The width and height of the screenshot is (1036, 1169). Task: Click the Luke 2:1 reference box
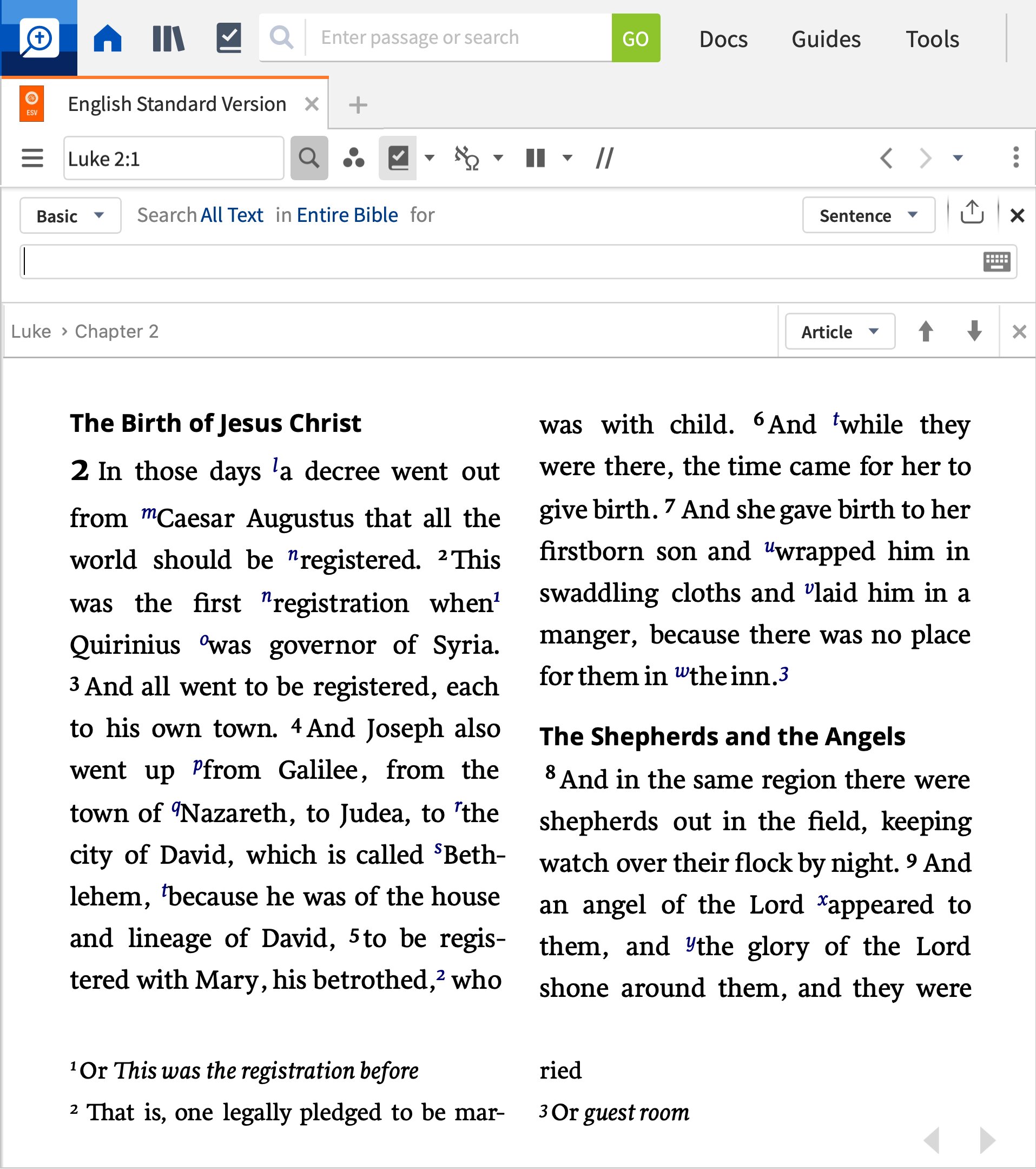tap(174, 158)
